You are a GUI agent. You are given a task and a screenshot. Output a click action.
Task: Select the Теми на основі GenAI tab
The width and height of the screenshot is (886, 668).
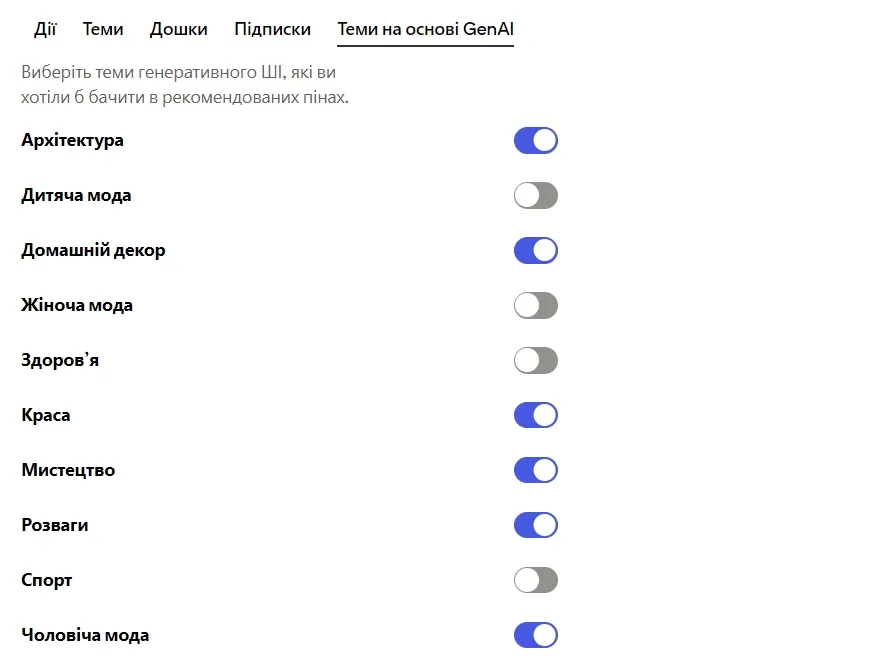click(425, 29)
